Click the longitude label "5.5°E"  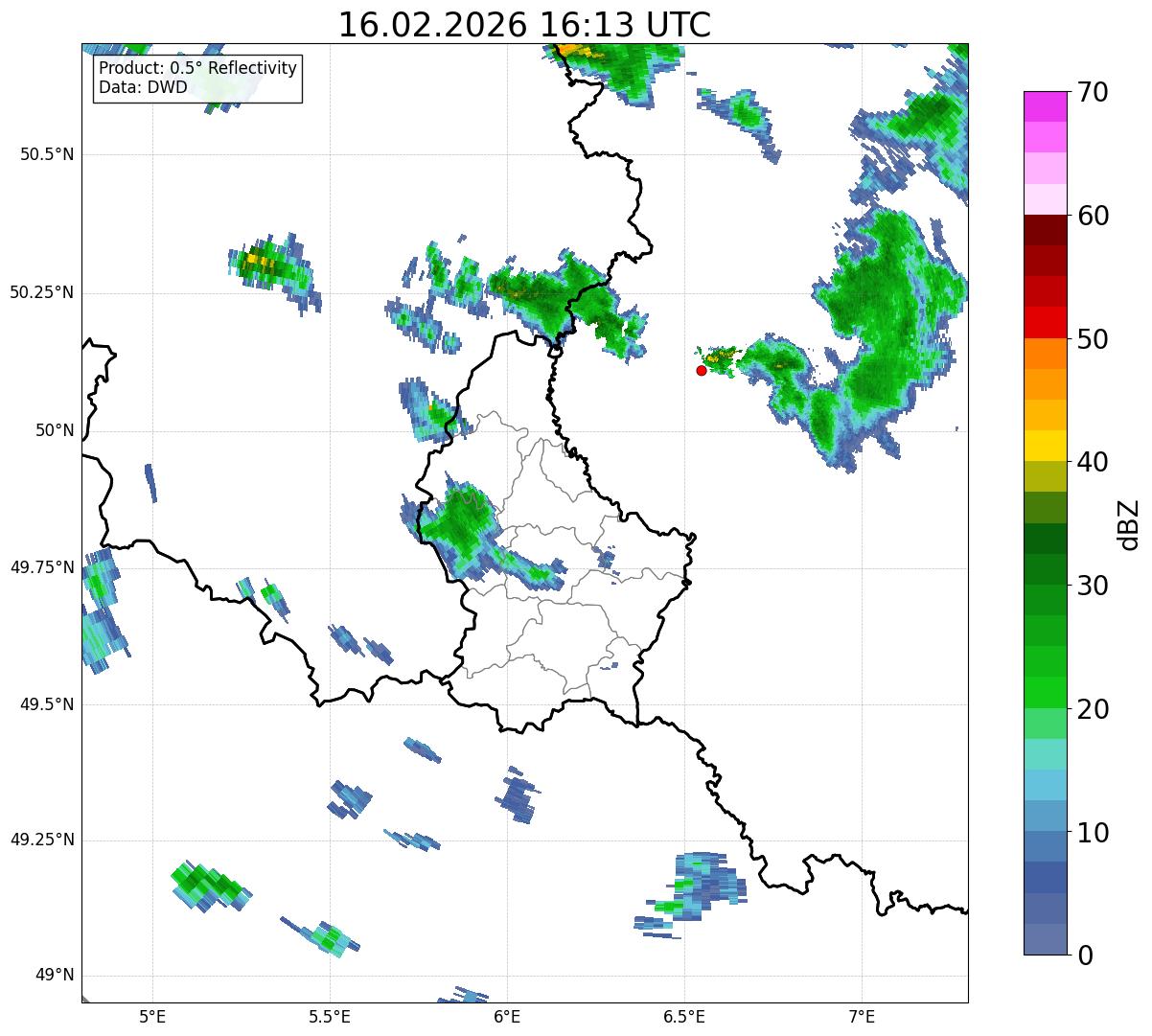point(330,1017)
